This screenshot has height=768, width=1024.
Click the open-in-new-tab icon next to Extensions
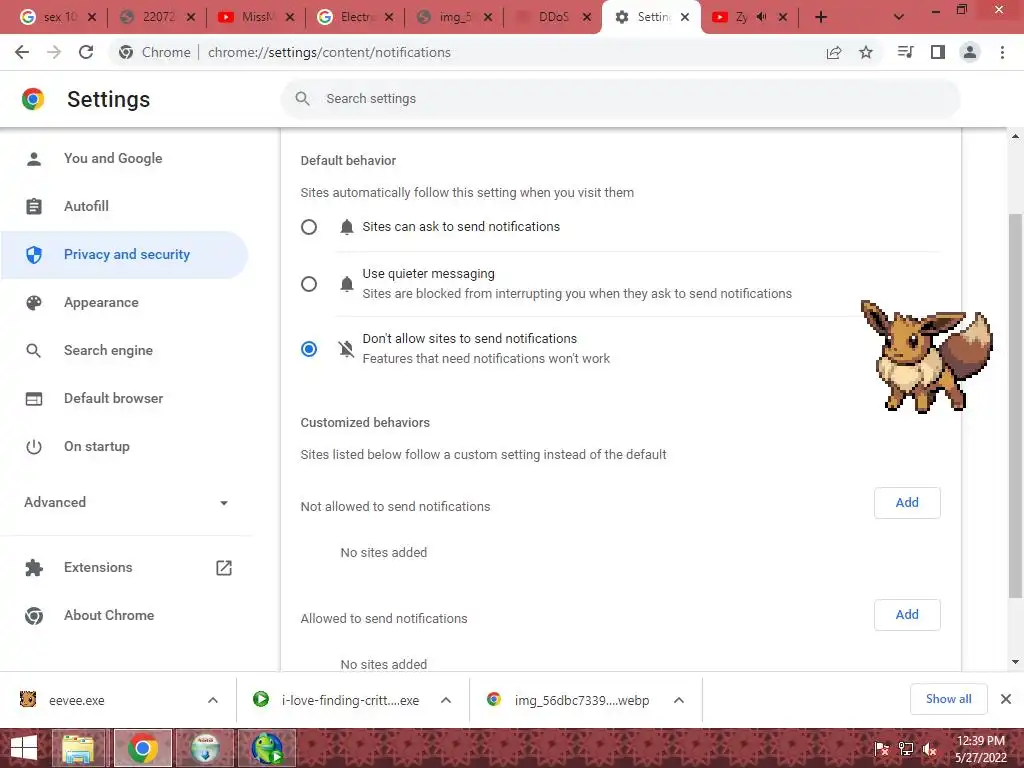(224, 568)
